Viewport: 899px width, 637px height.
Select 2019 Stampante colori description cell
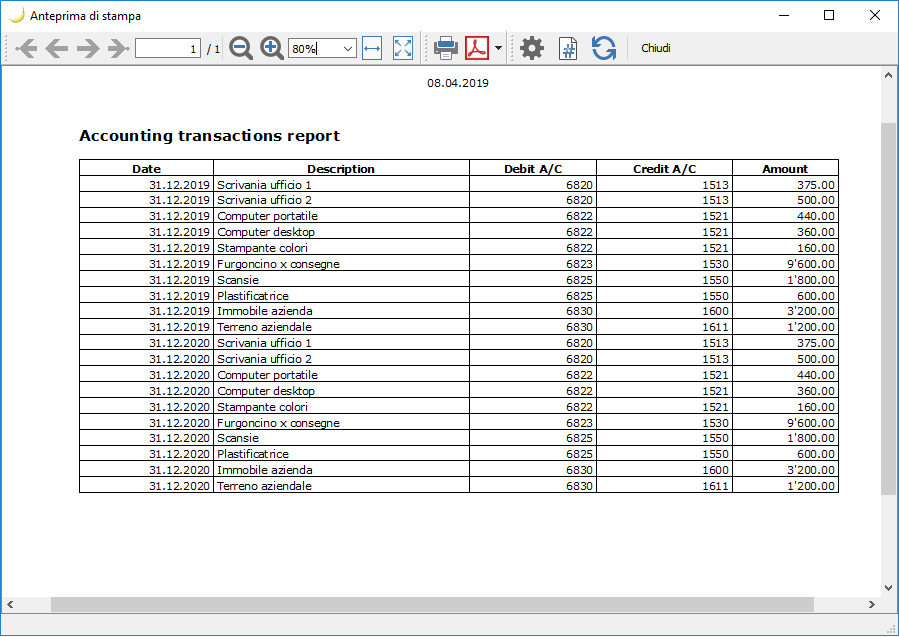[341, 248]
